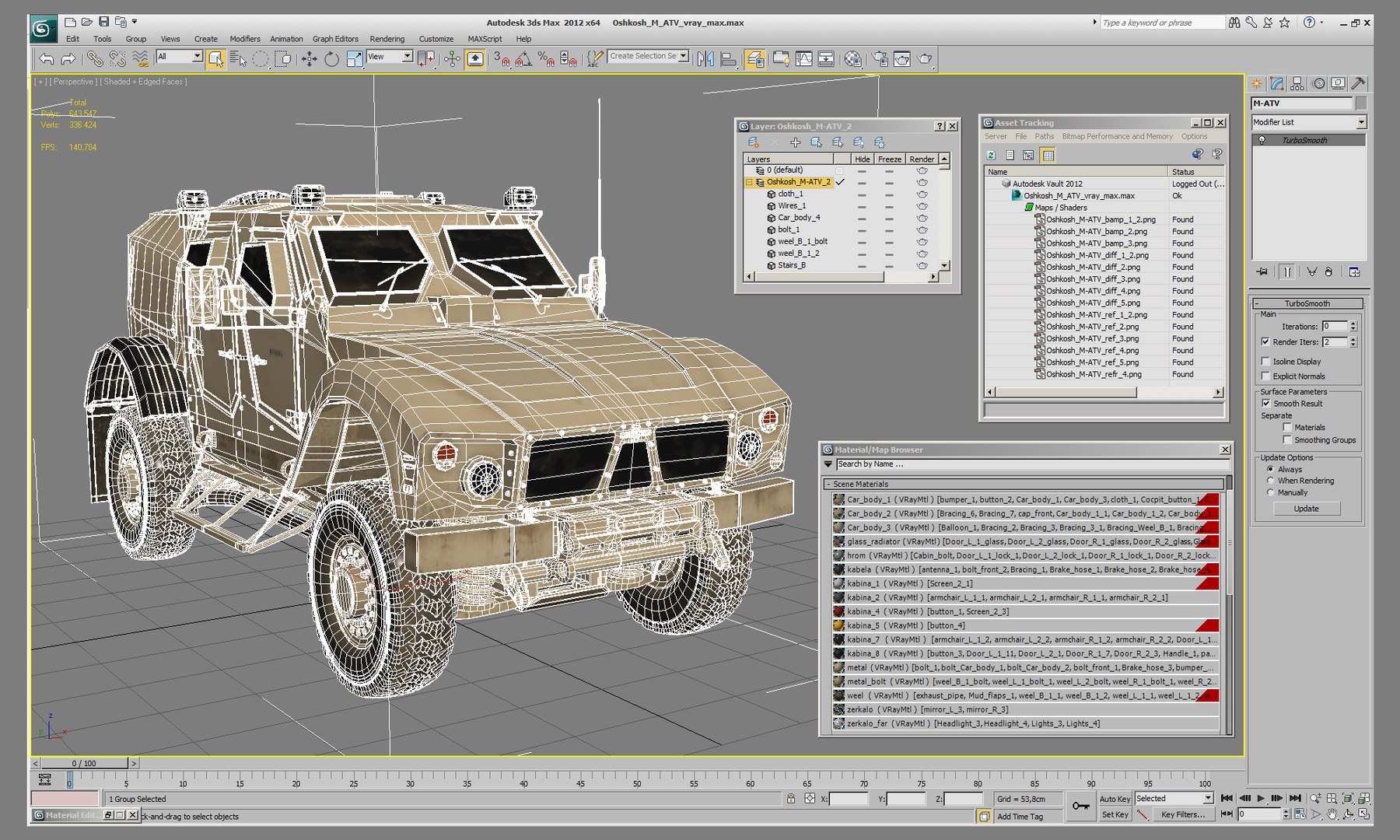Toggle the Render Iters checkbox
This screenshot has height=840, width=1400.
coord(1265,341)
